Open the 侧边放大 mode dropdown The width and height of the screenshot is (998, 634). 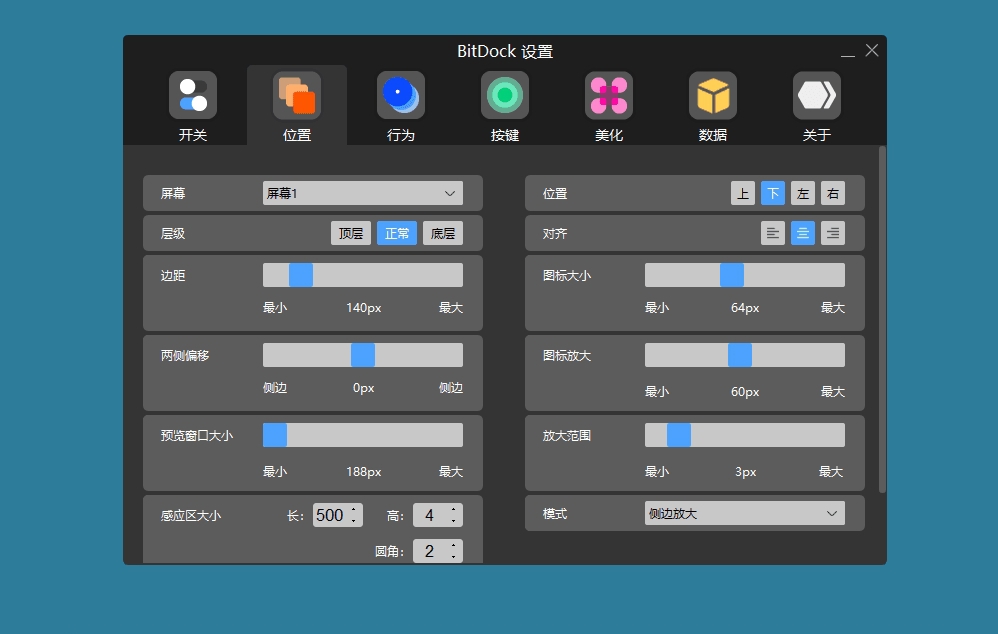click(744, 512)
